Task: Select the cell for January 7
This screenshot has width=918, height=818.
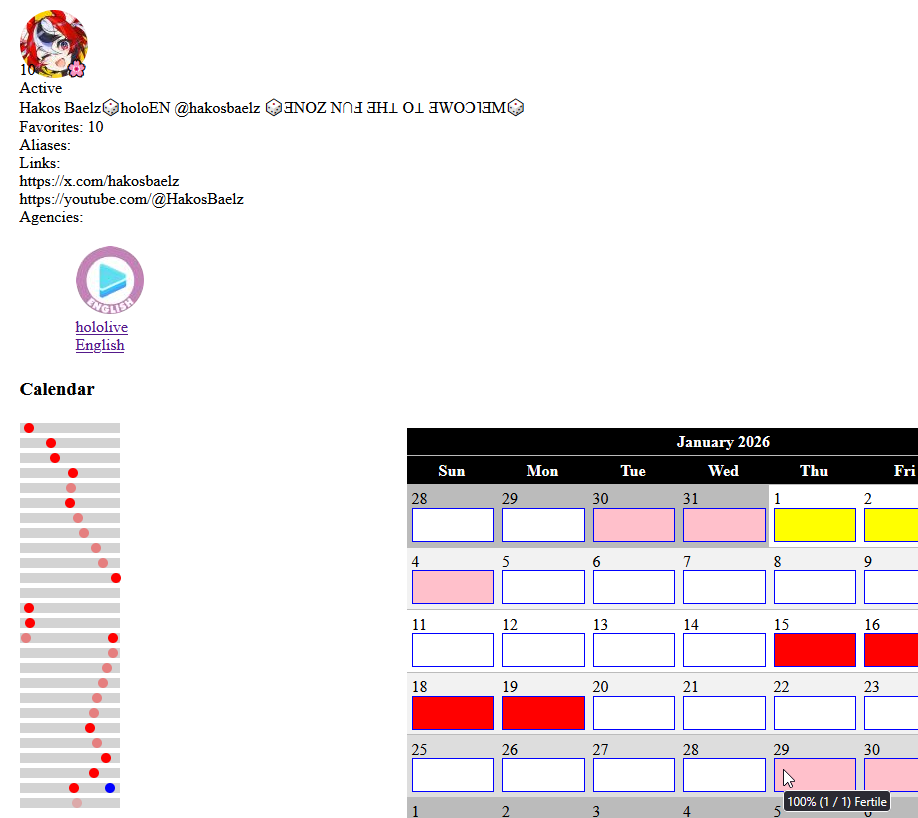Action: pyautogui.click(x=724, y=587)
